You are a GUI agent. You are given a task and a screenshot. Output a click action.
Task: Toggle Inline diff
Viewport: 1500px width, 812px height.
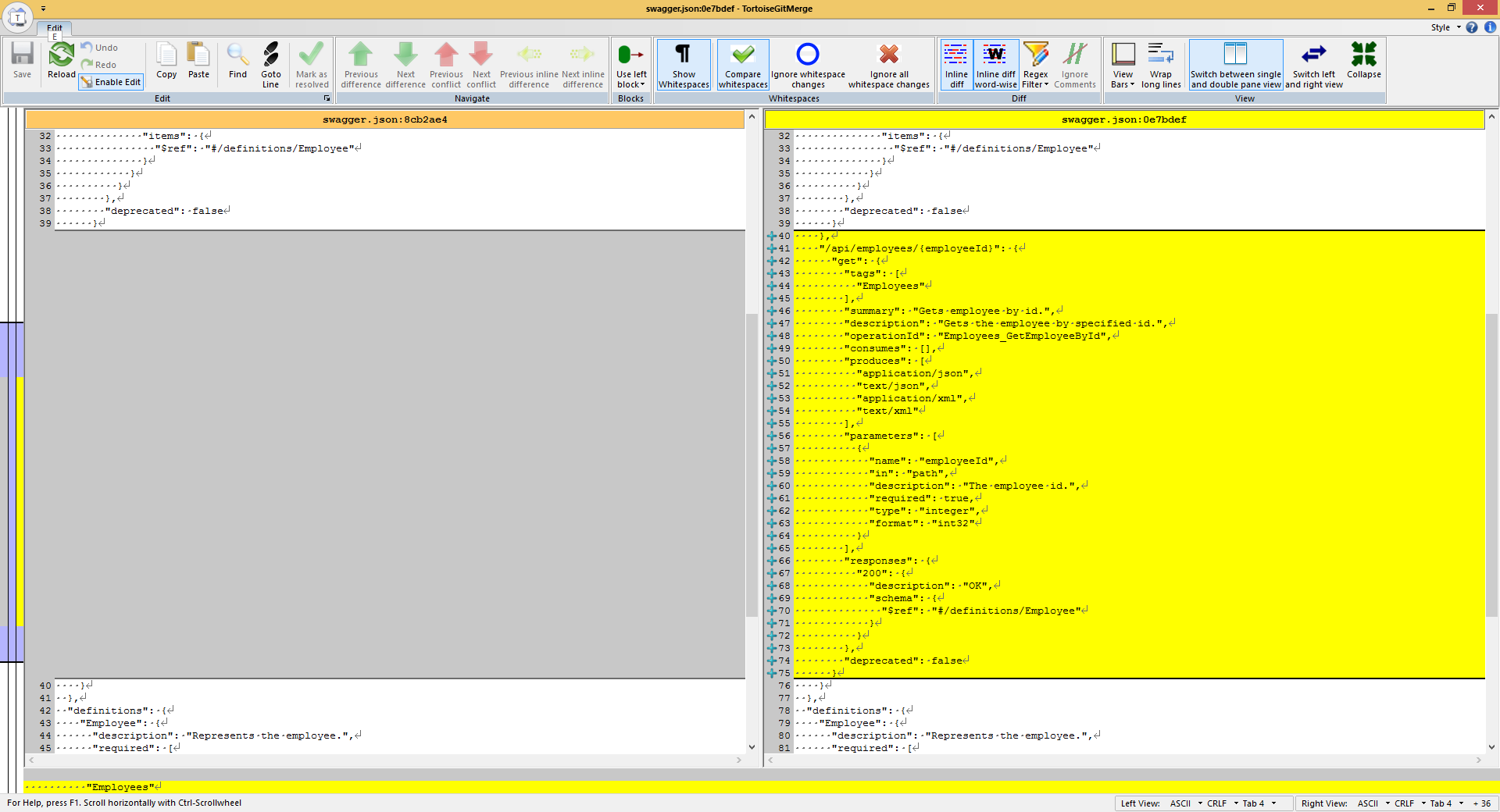click(x=956, y=65)
